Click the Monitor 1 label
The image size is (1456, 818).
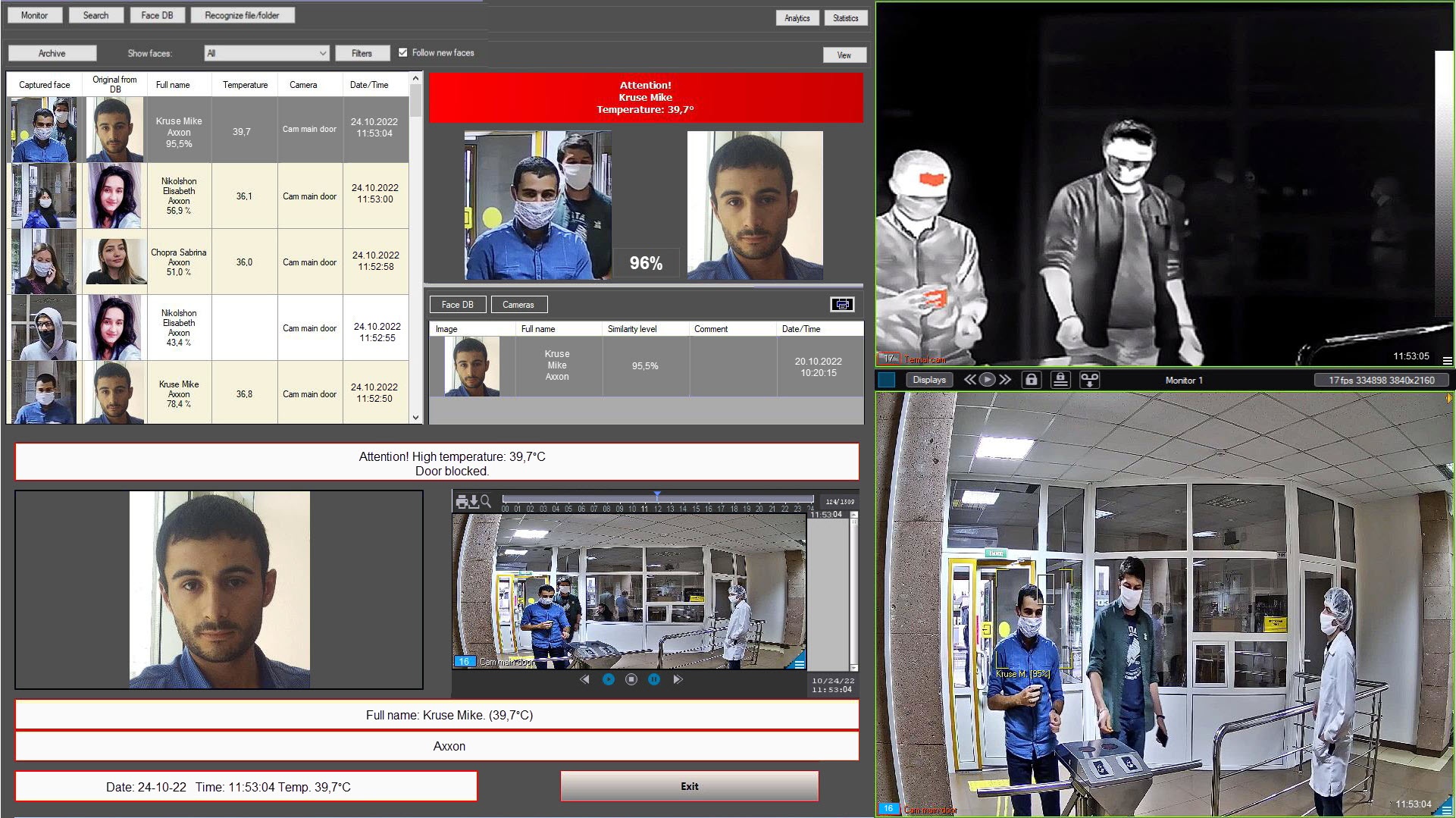pyautogui.click(x=1184, y=380)
